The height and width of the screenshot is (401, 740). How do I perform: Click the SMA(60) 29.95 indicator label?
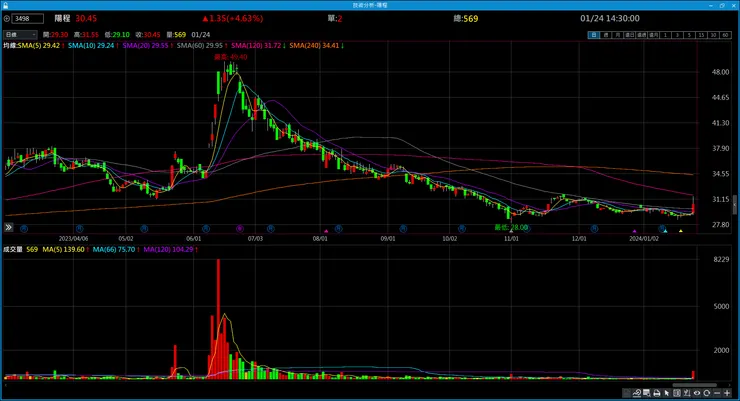tap(200, 46)
